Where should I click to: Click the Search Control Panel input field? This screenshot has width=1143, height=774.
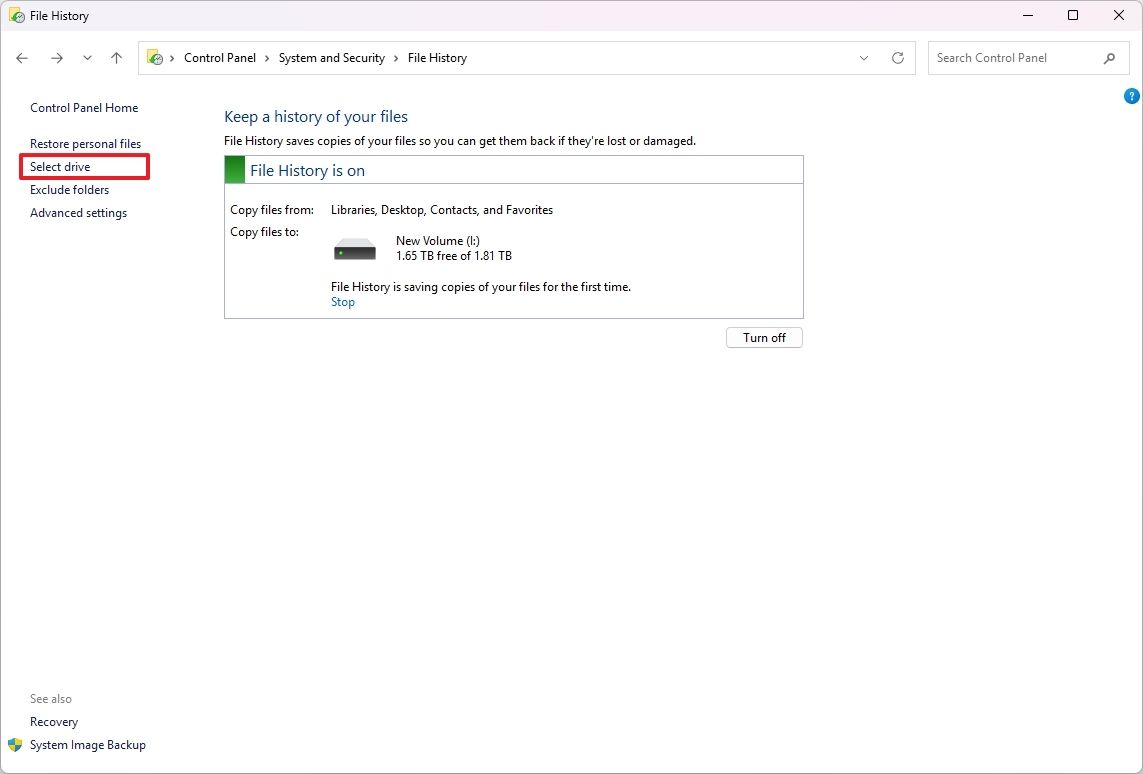1010,58
